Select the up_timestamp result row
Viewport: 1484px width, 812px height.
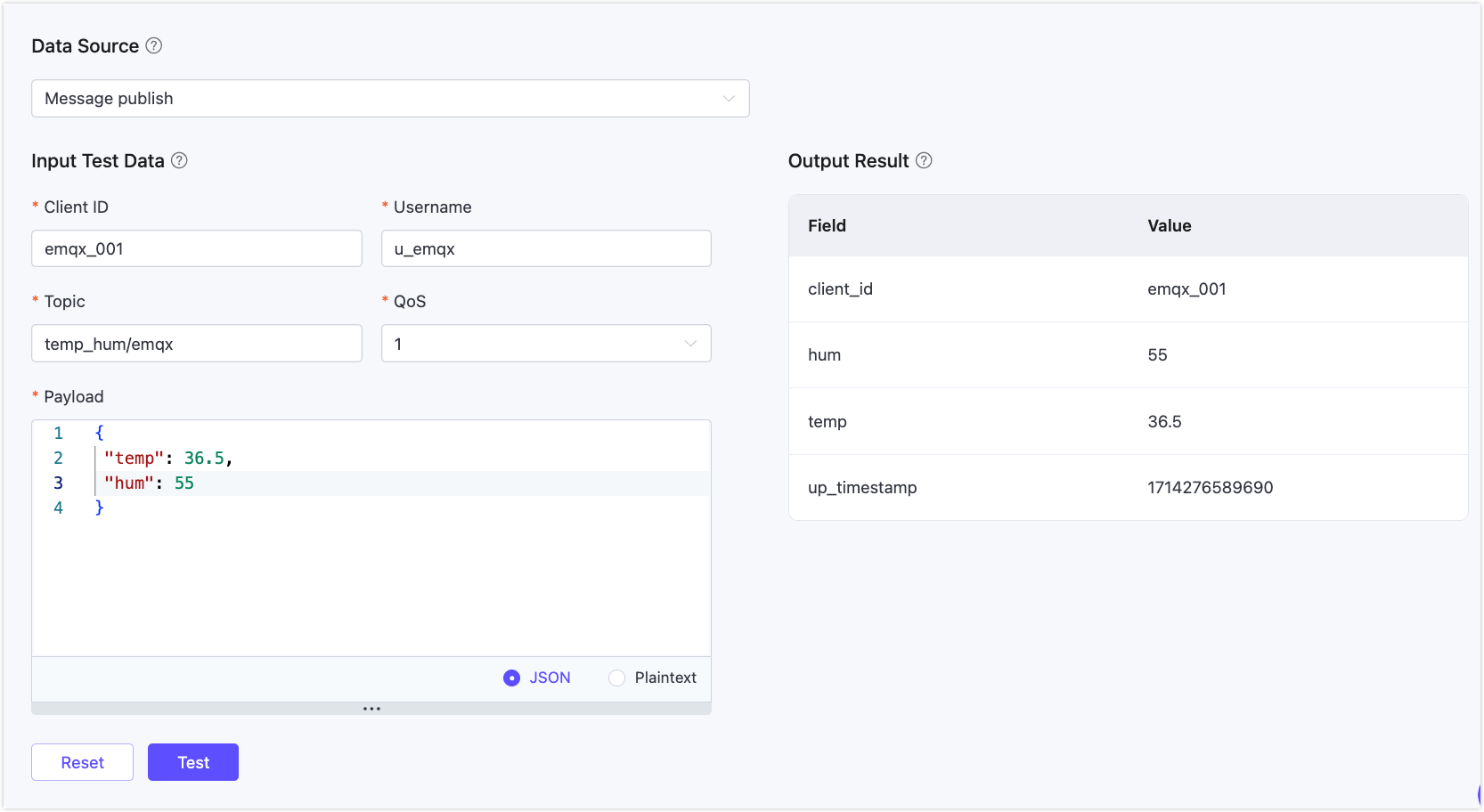(1128, 488)
